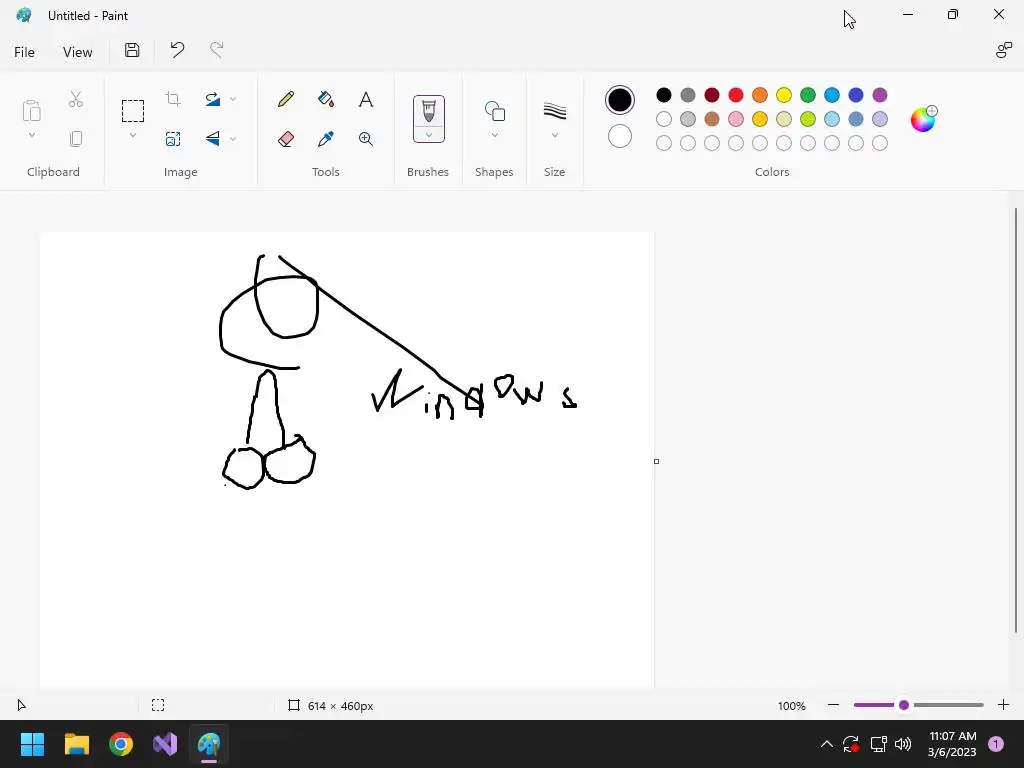1024x768 pixels.
Task: Select the Pencil tool
Action: coord(286,99)
